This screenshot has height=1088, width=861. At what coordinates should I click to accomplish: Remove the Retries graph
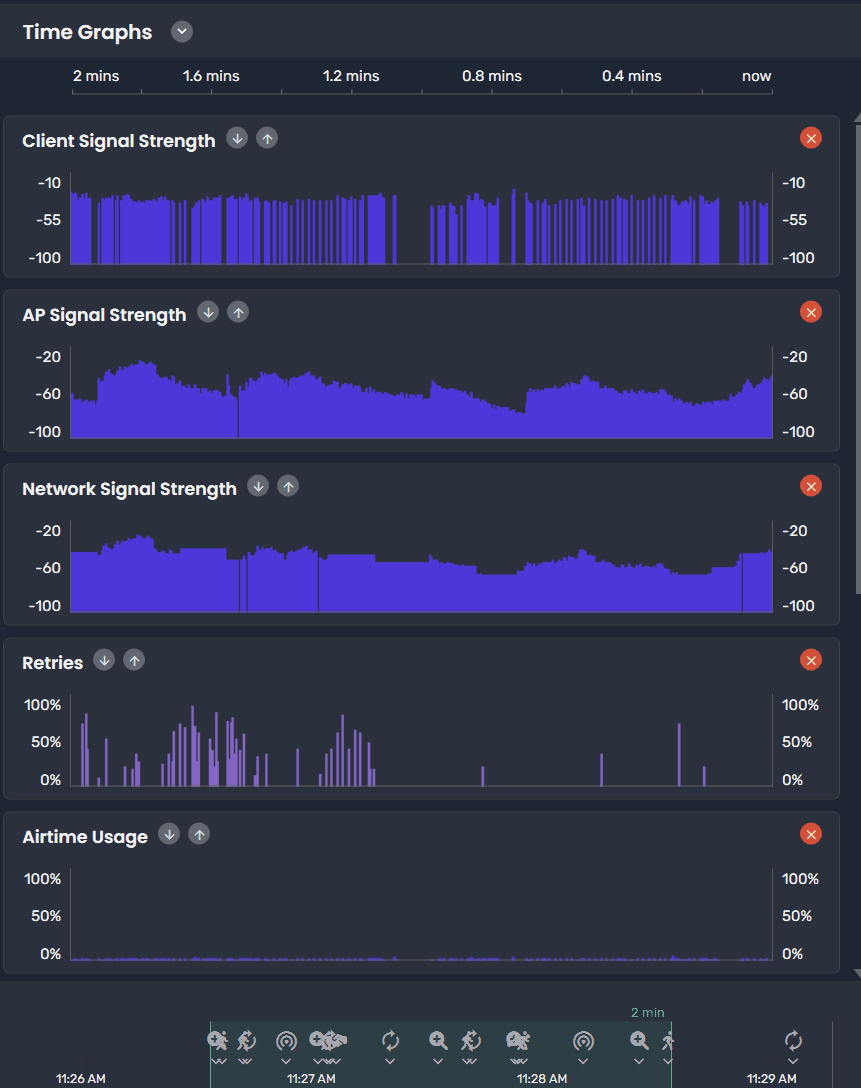tap(811, 660)
